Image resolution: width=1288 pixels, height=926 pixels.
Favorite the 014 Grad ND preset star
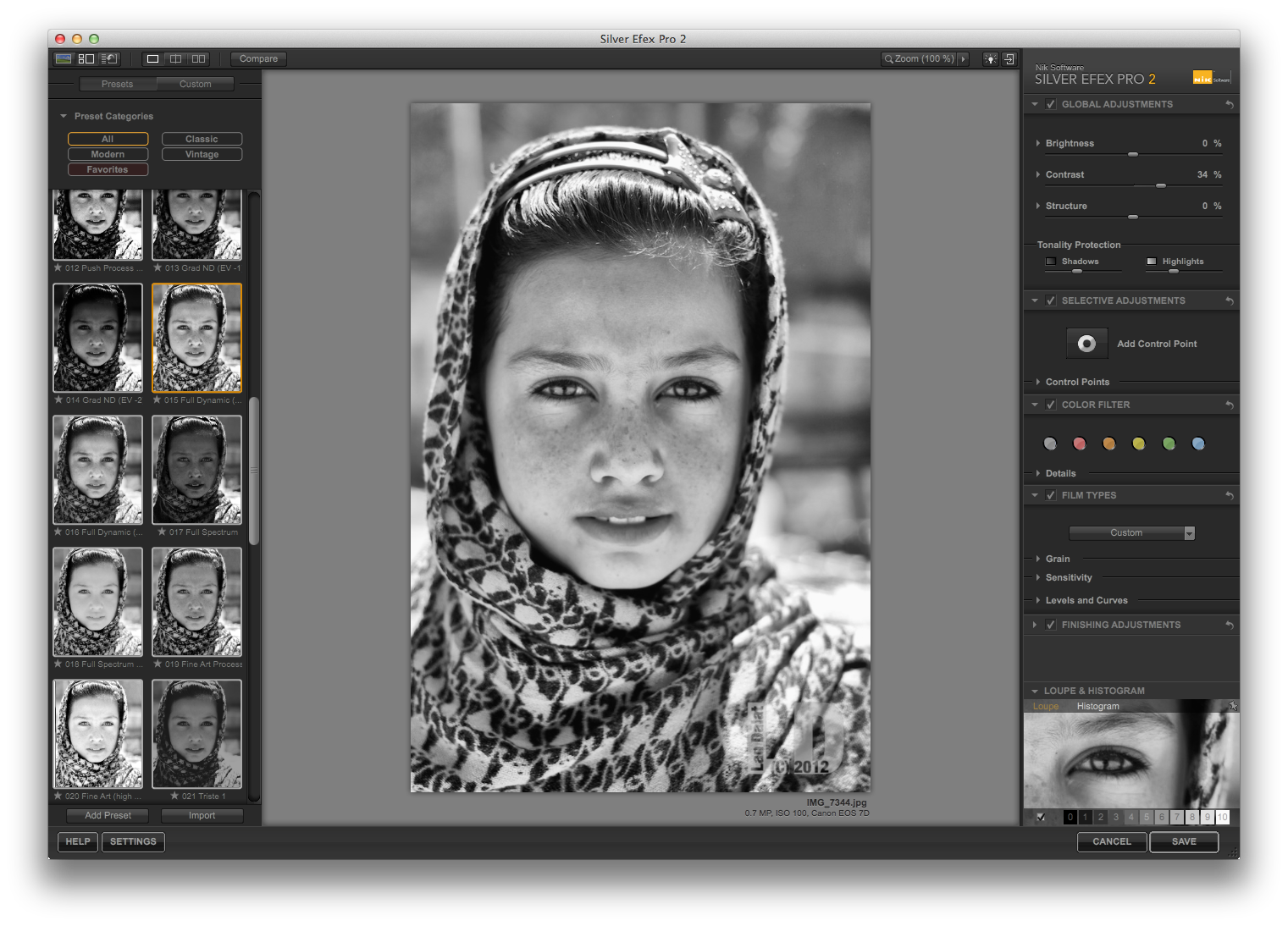click(58, 400)
